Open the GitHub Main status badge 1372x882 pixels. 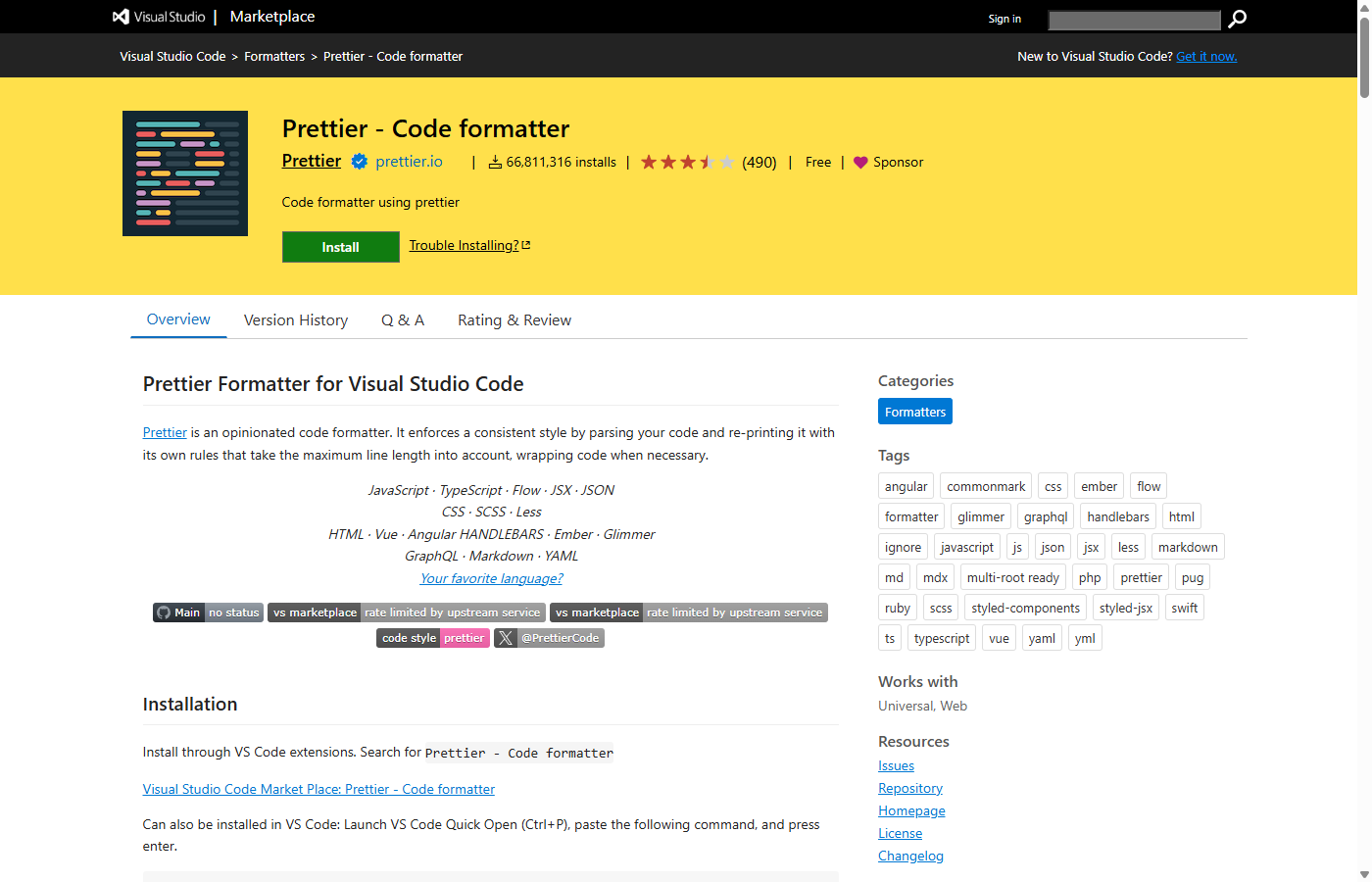(x=208, y=612)
